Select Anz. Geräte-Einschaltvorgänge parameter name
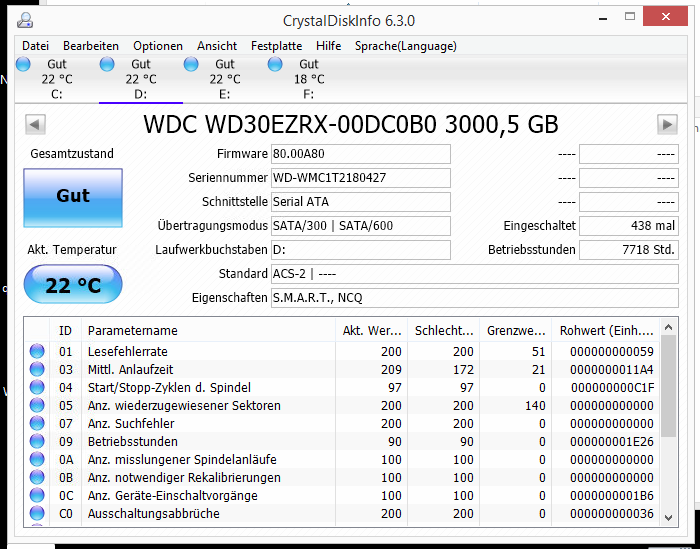 pos(172,495)
